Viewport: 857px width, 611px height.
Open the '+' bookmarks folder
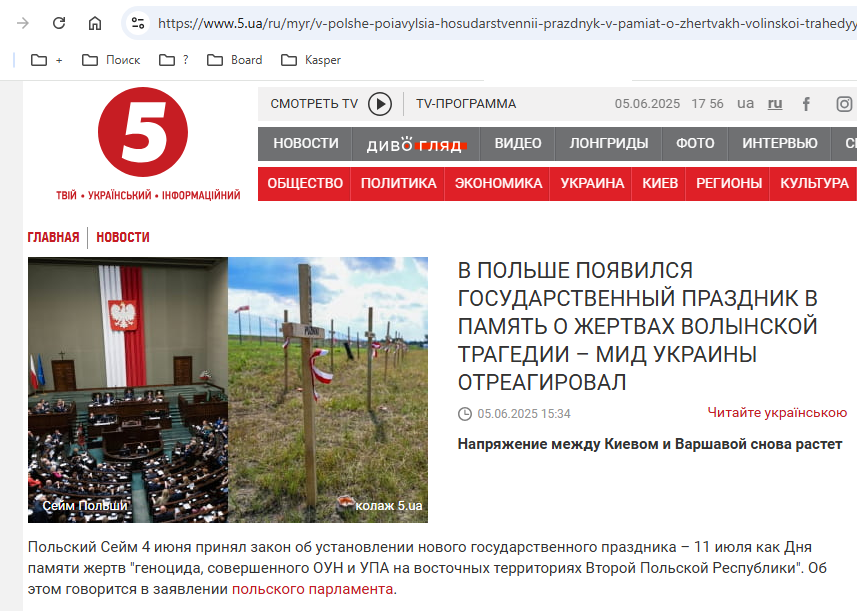[x=46, y=60]
